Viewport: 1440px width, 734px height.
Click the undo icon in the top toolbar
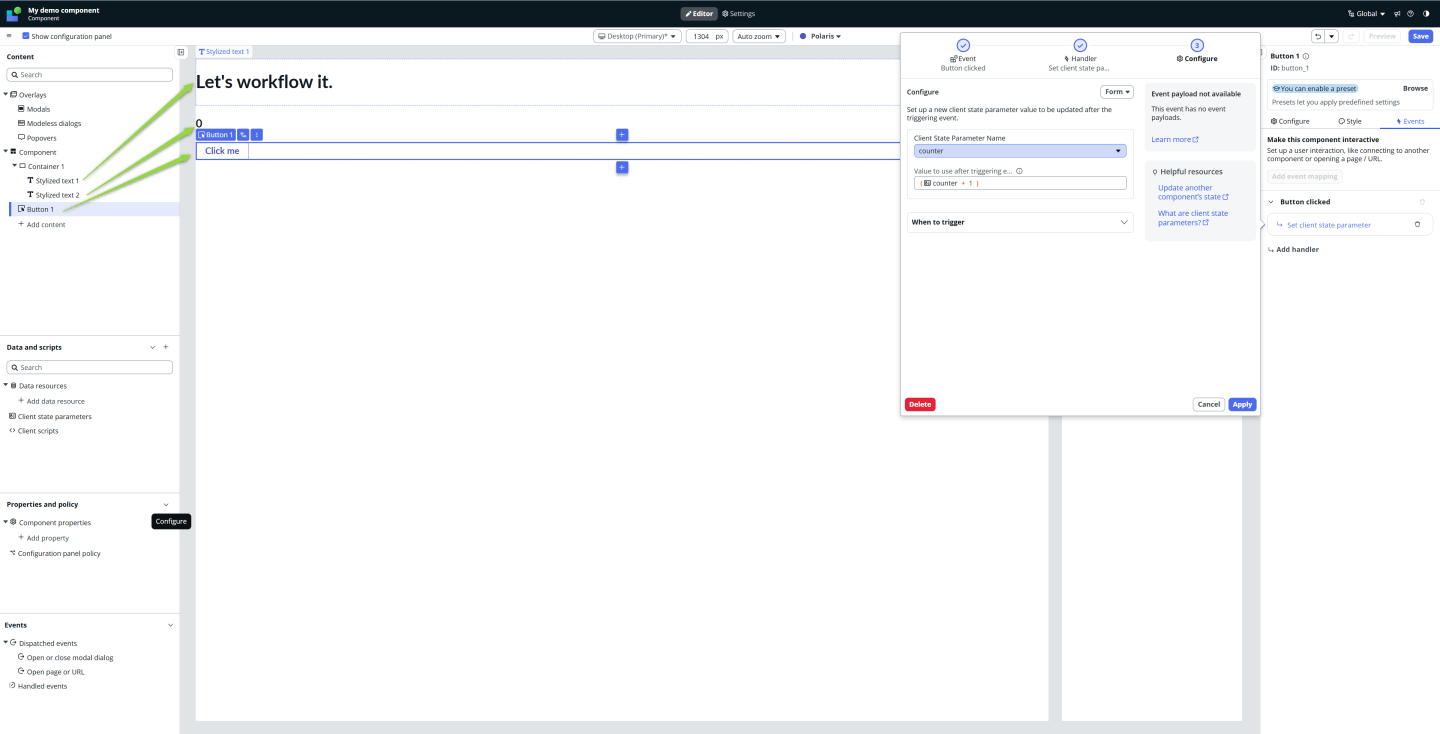pyautogui.click(x=1318, y=35)
